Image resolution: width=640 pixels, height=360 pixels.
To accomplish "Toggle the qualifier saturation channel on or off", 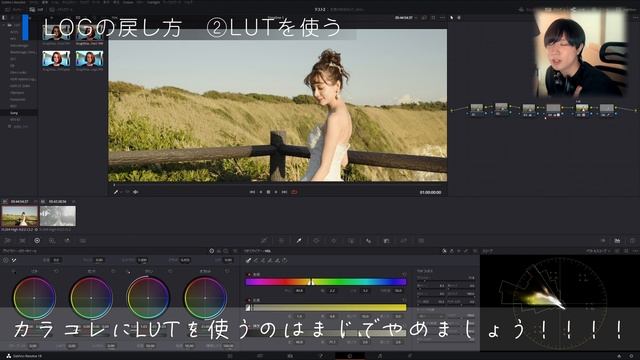I will point(249,300).
